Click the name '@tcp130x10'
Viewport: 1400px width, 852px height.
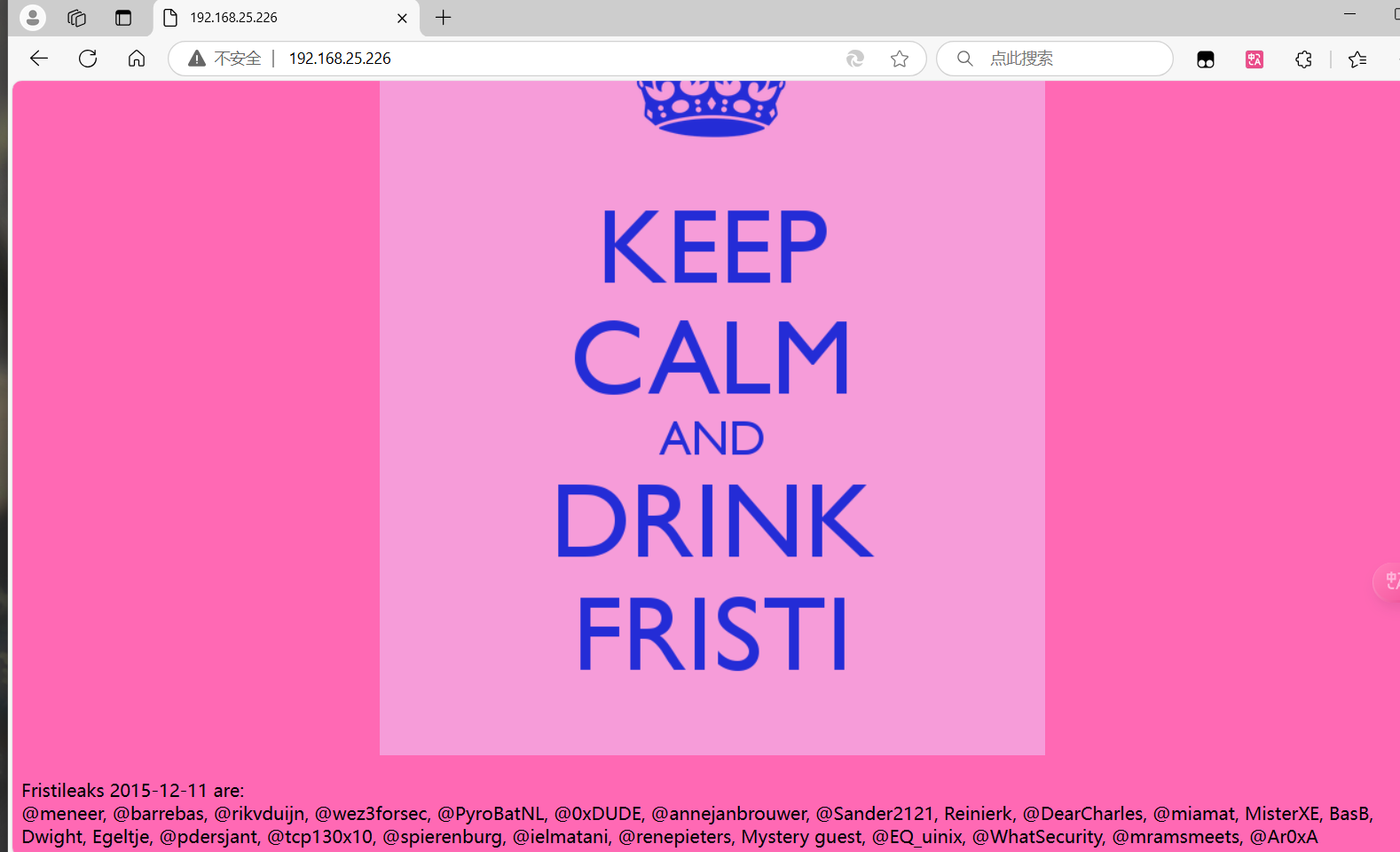319,837
